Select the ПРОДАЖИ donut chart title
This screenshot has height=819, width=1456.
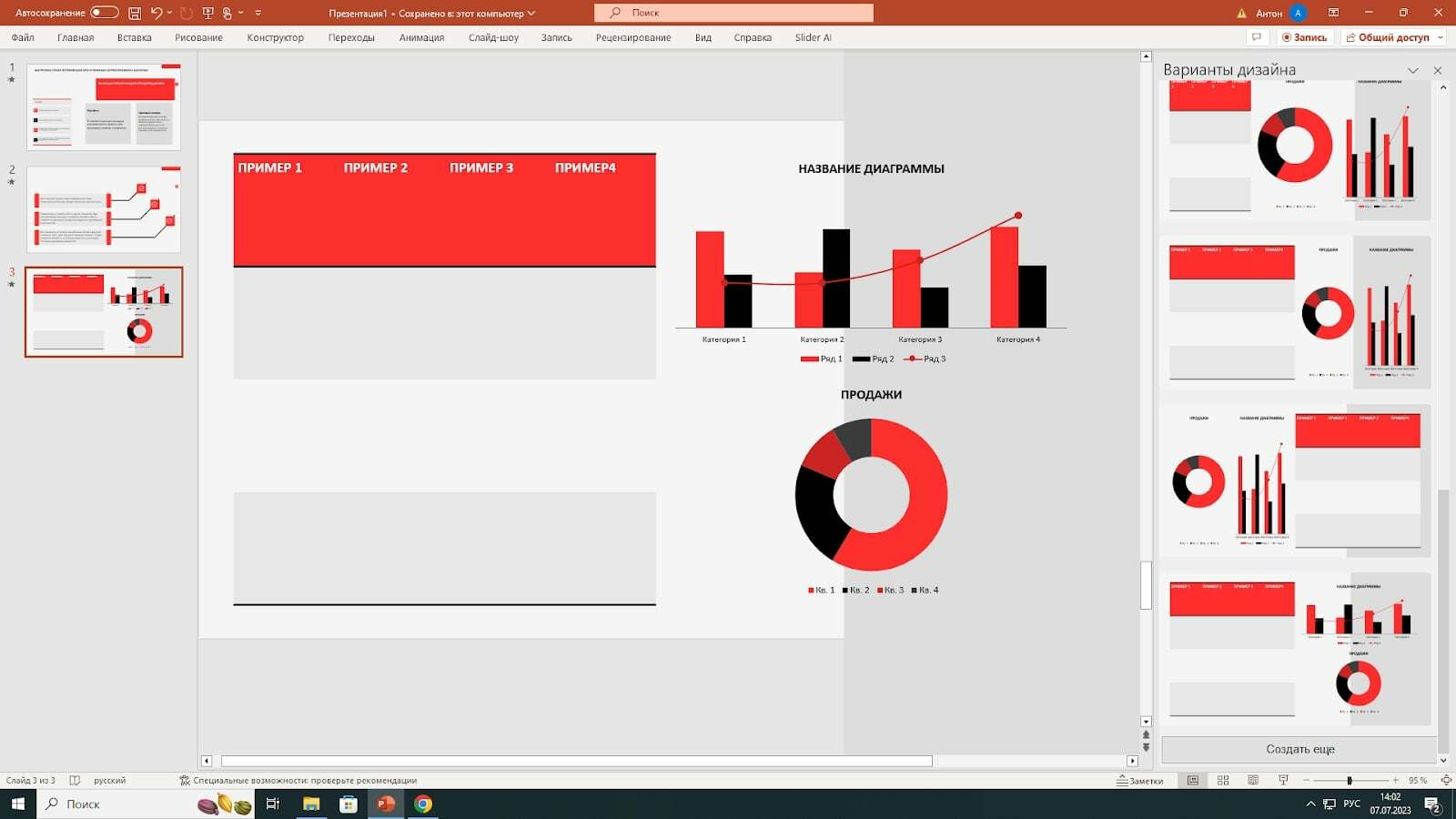[x=871, y=394]
